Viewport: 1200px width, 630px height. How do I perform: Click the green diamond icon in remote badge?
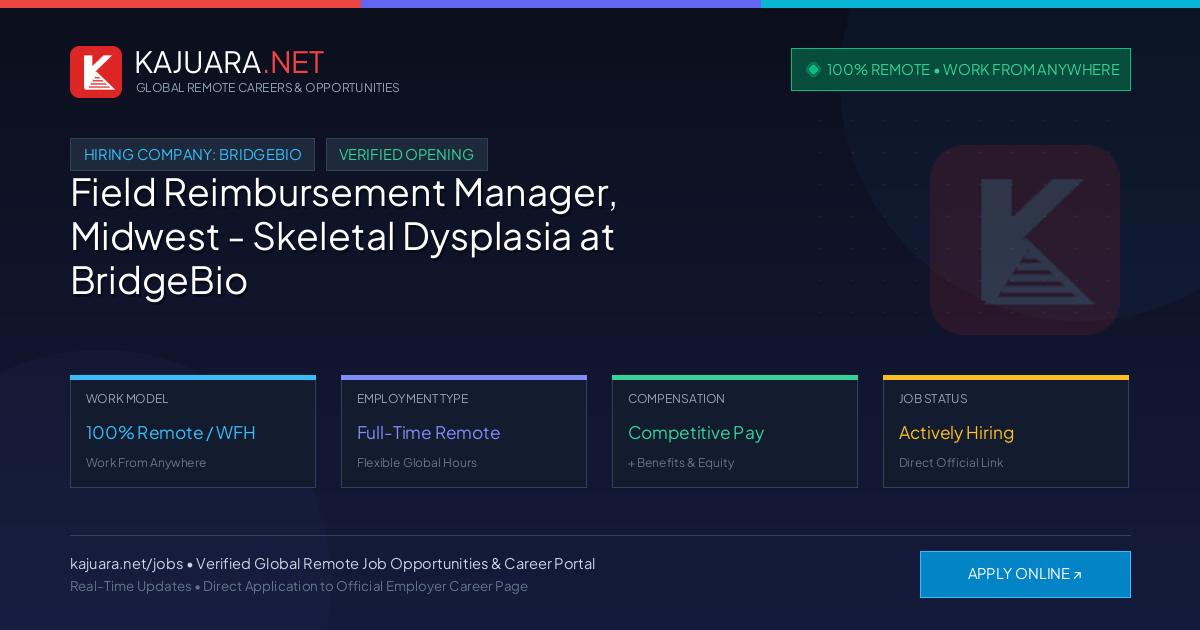tap(813, 70)
